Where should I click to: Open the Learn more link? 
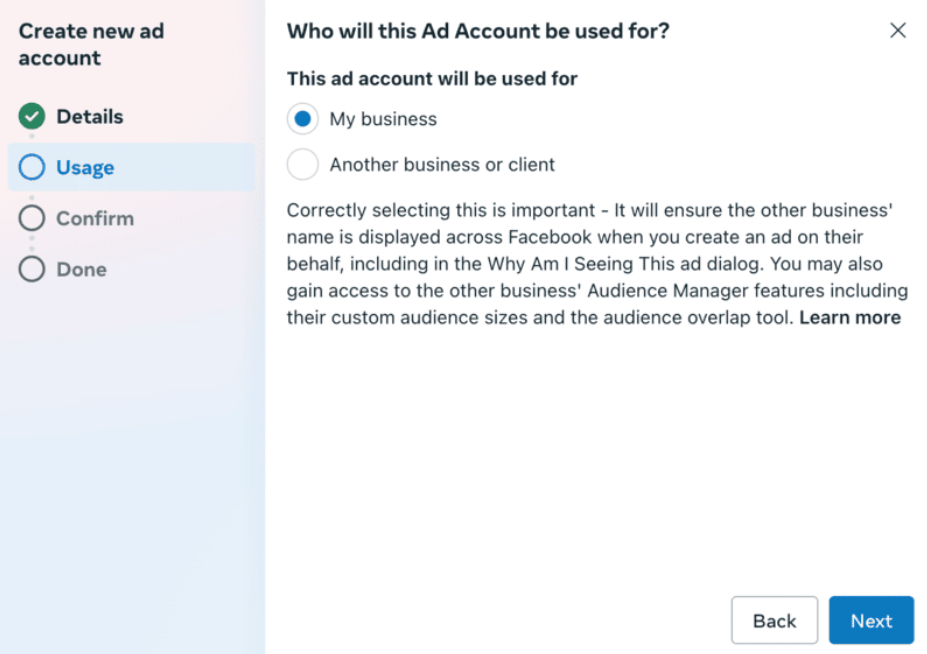pos(850,318)
